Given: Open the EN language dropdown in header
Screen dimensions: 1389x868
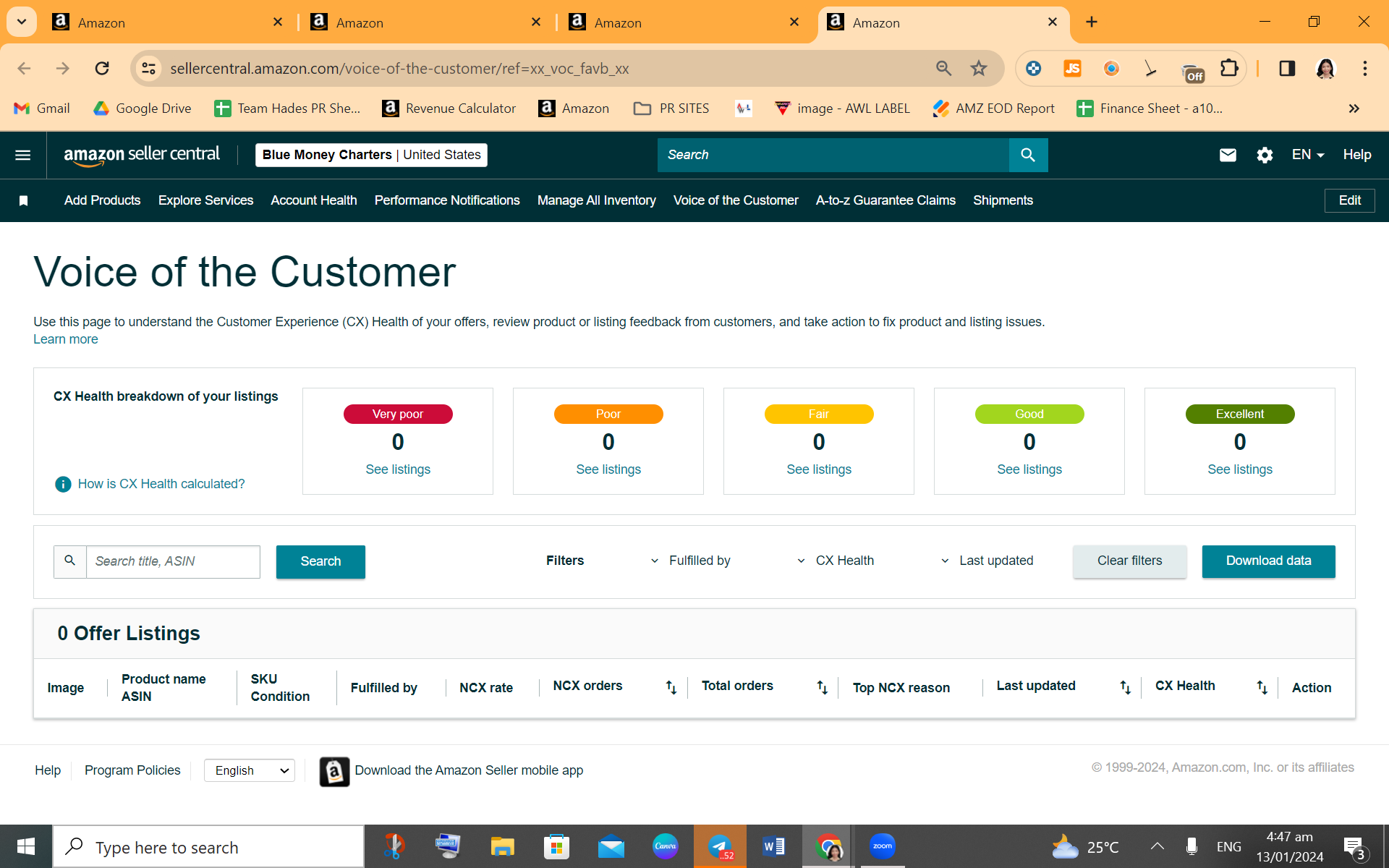Looking at the screenshot, I should pyautogui.click(x=1308, y=155).
